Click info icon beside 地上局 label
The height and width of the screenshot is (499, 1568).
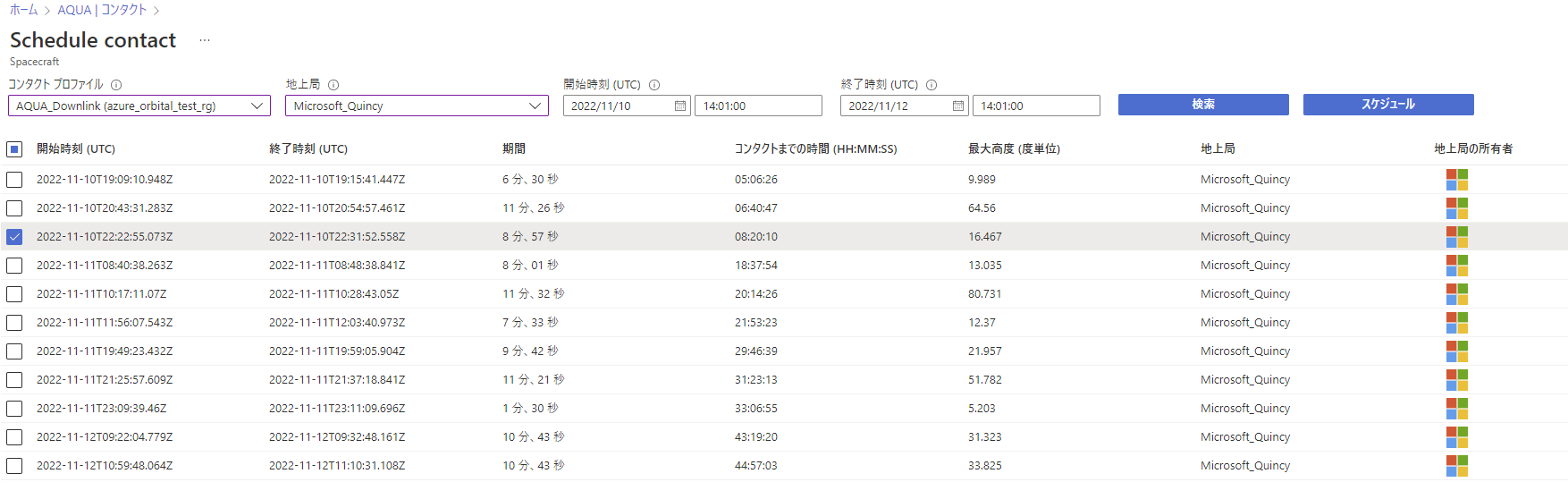coord(333,85)
